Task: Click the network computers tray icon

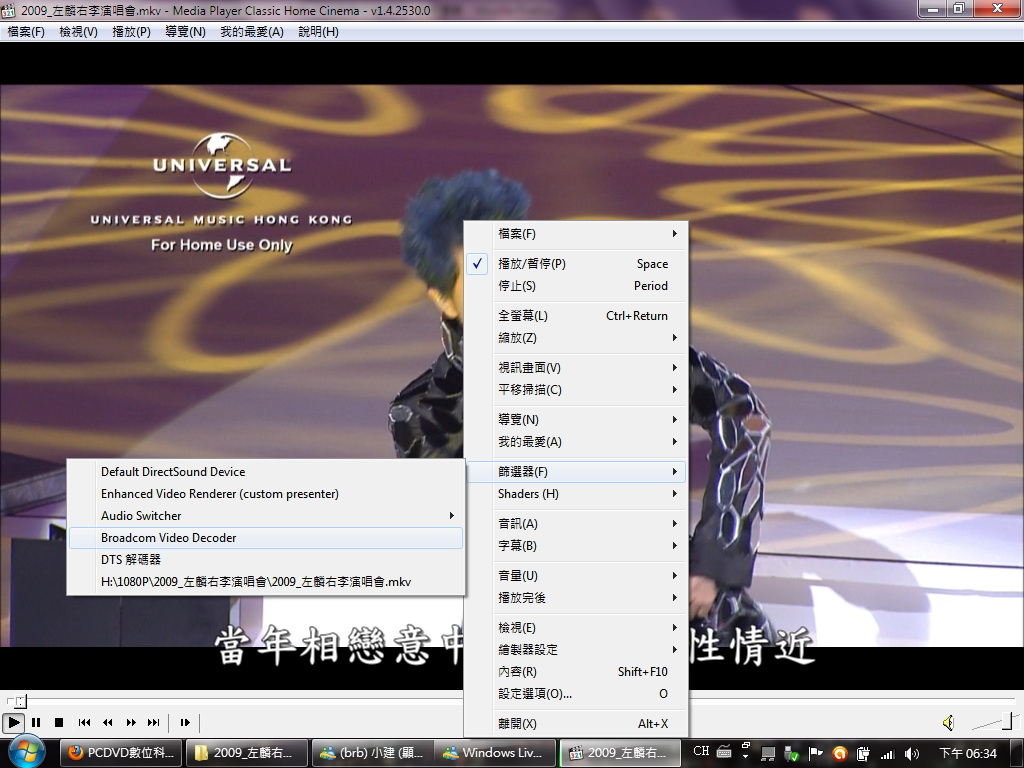Action: tap(769, 754)
